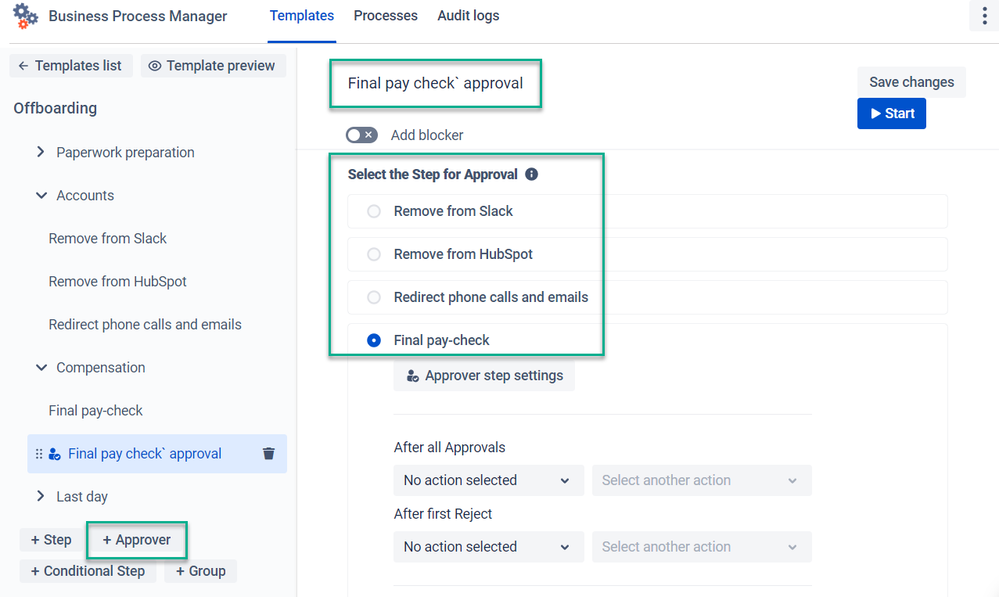Click the Save changes button
This screenshot has width=999, height=597.
911,82
